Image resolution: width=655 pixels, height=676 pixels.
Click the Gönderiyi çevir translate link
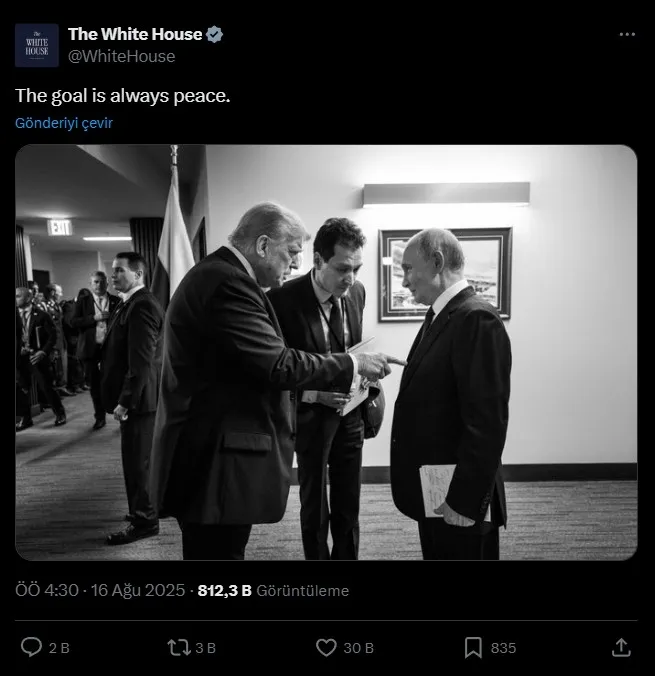(x=64, y=122)
